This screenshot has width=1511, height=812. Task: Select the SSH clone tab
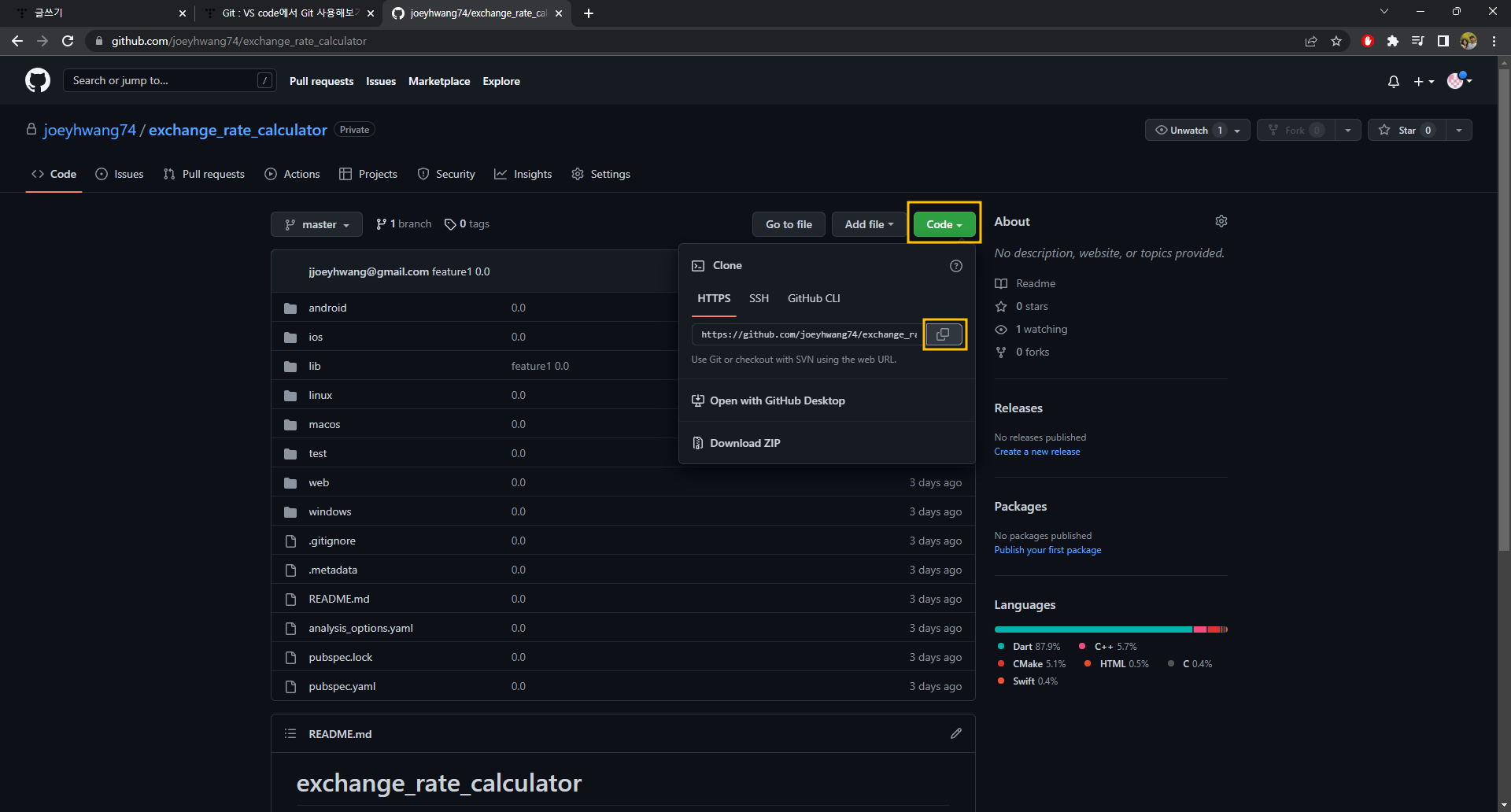[759, 298]
